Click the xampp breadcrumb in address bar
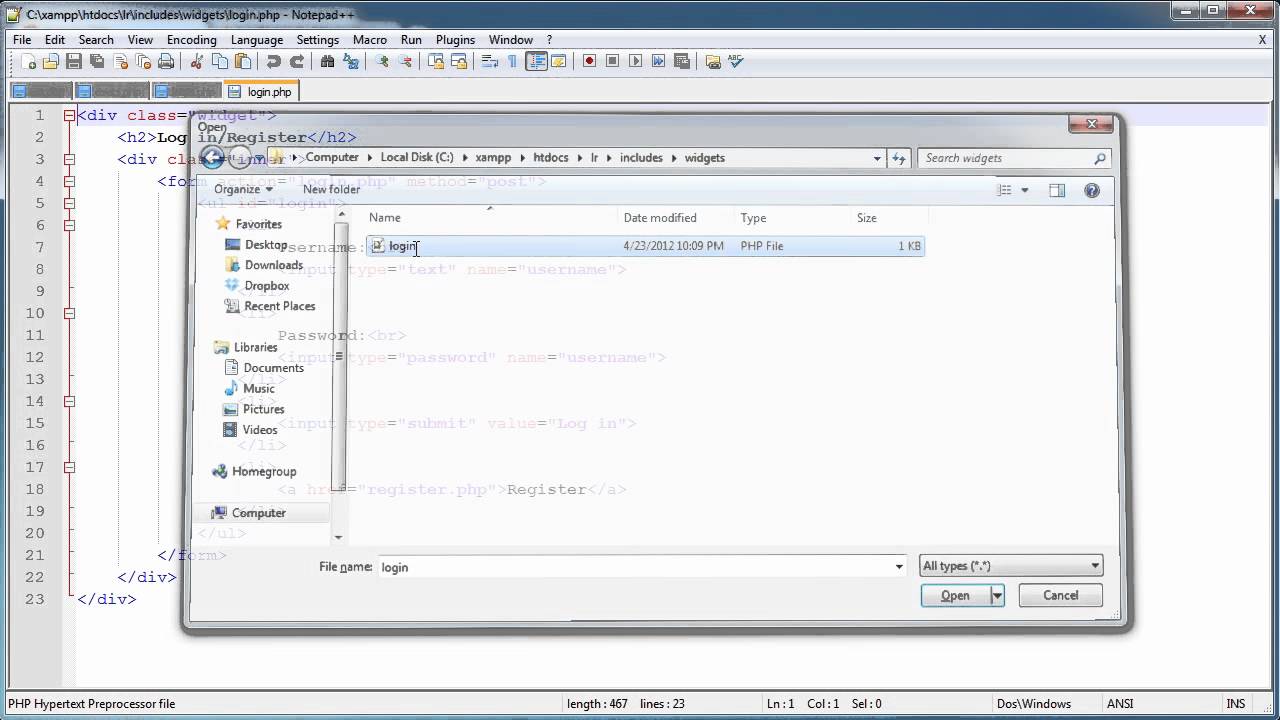 click(493, 158)
